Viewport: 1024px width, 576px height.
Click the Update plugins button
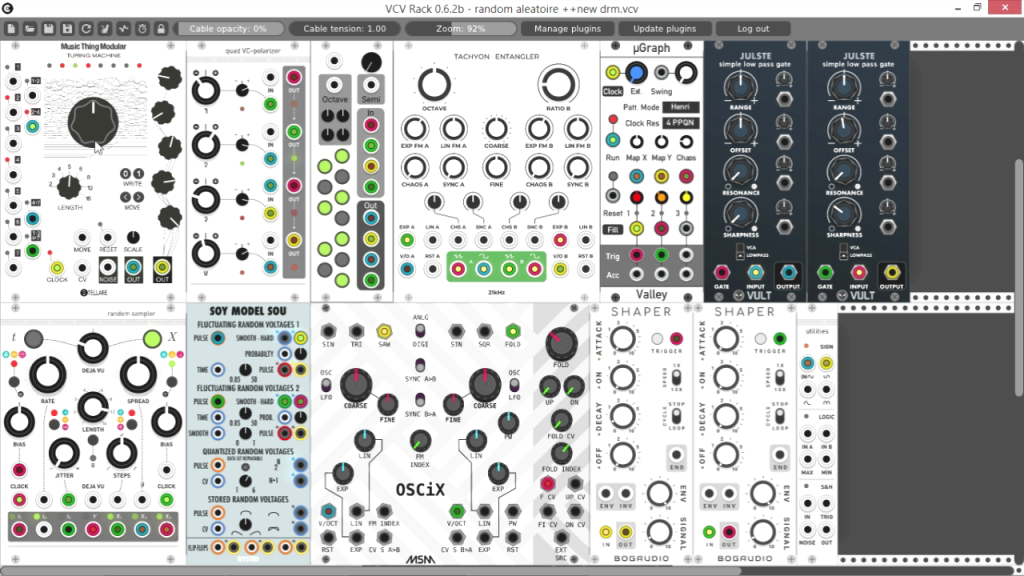(x=665, y=29)
